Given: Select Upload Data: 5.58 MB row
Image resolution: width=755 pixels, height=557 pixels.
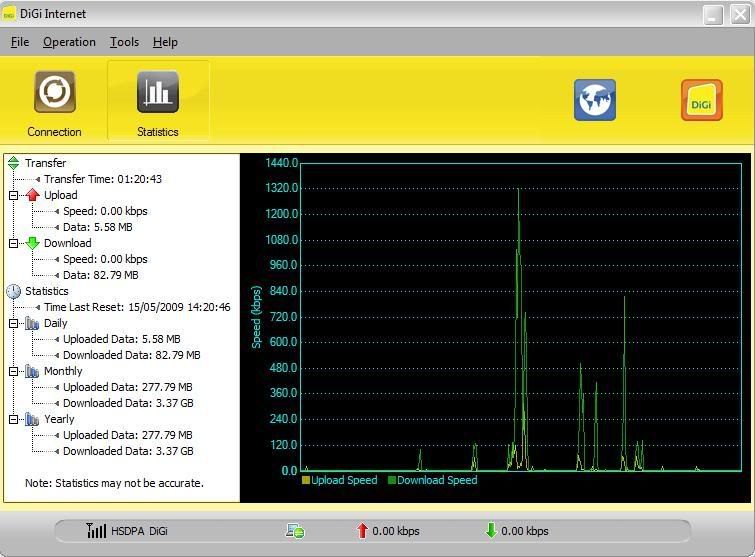Looking at the screenshot, I should coord(98,227).
